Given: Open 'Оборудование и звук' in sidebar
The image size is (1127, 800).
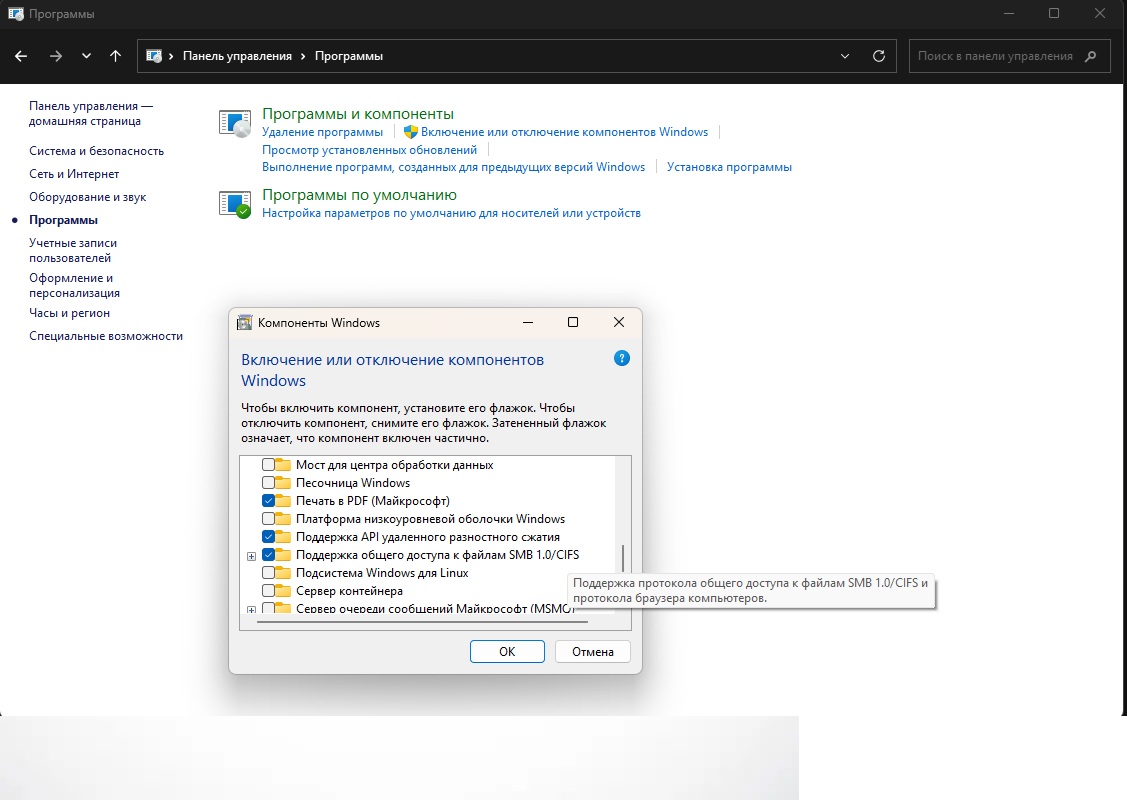Looking at the screenshot, I should (88, 197).
